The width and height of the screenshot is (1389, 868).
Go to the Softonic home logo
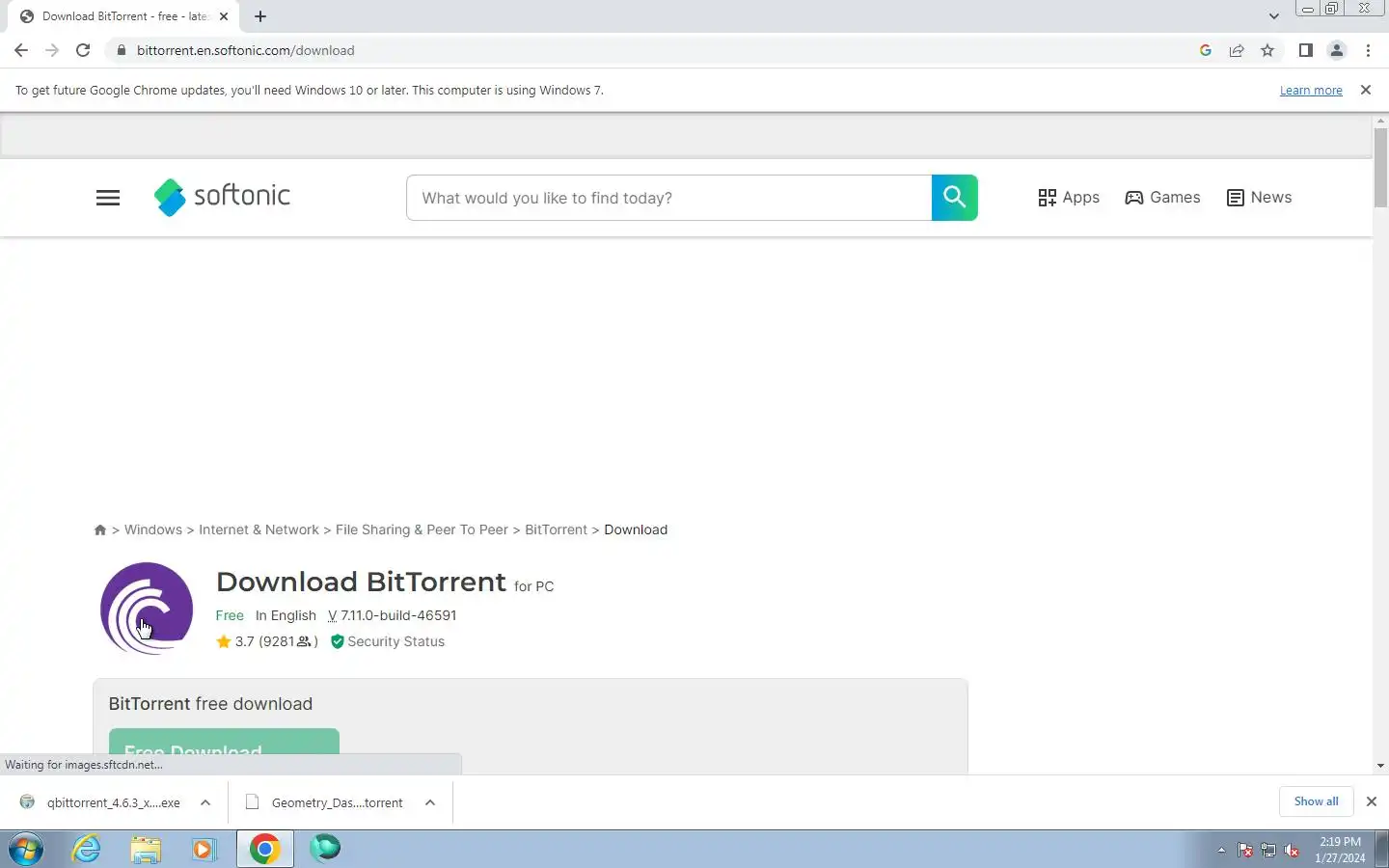222,197
